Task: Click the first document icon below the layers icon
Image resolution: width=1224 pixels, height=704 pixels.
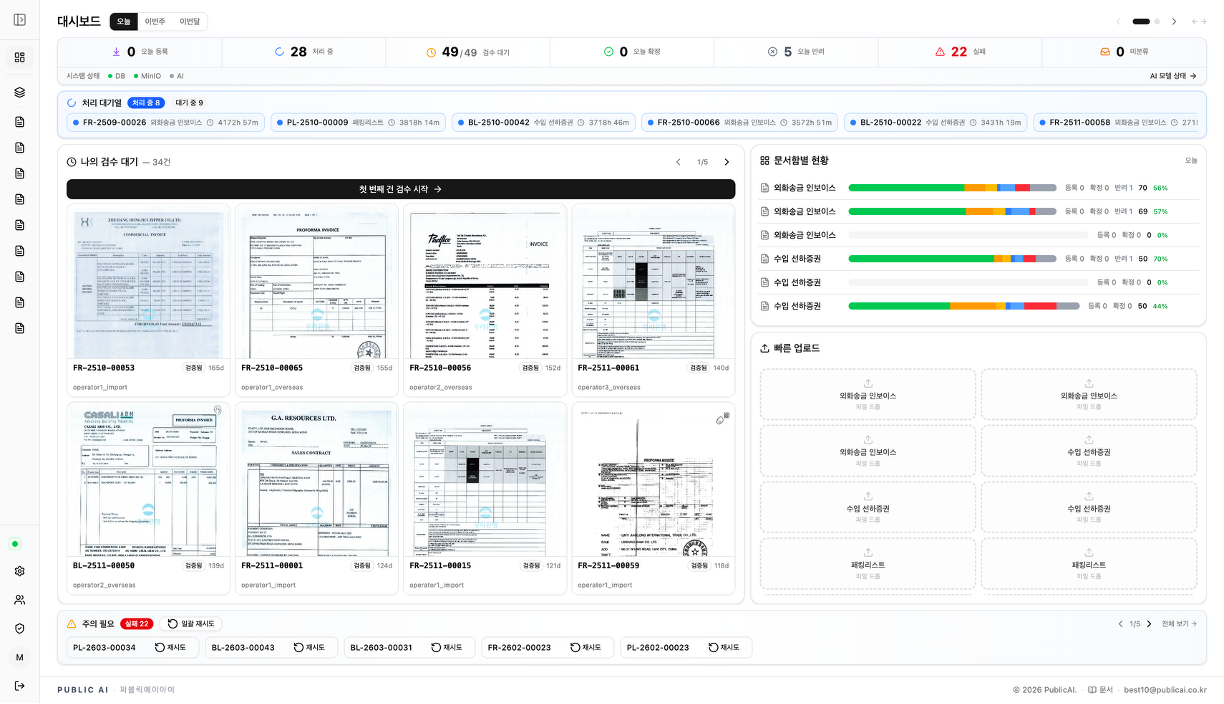Action: click(x=19, y=121)
